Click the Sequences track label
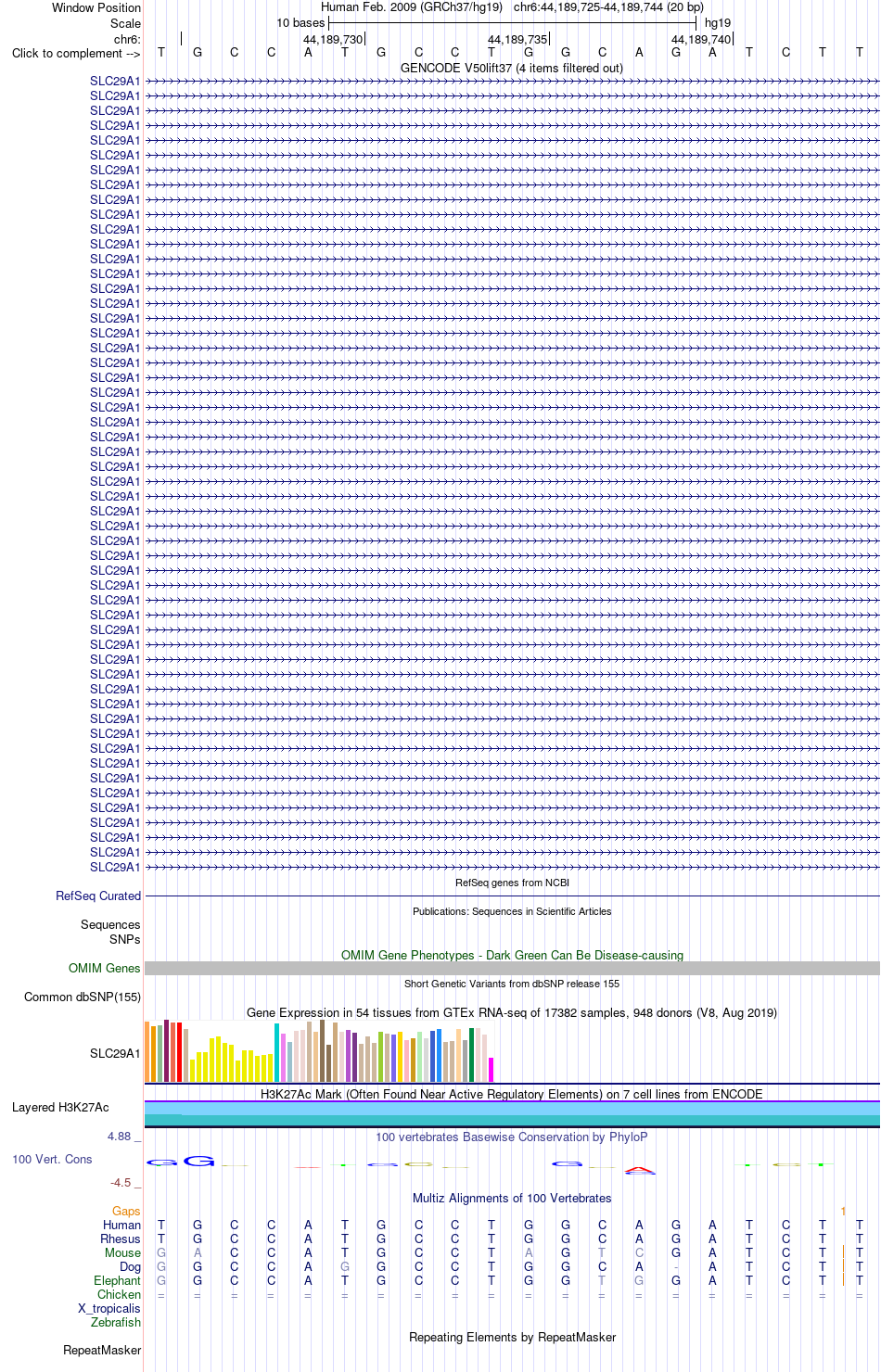 tap(110, 924)
